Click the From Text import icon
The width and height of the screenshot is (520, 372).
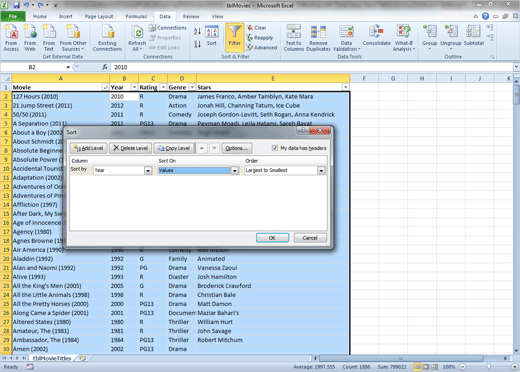click(x=49, y=38)
